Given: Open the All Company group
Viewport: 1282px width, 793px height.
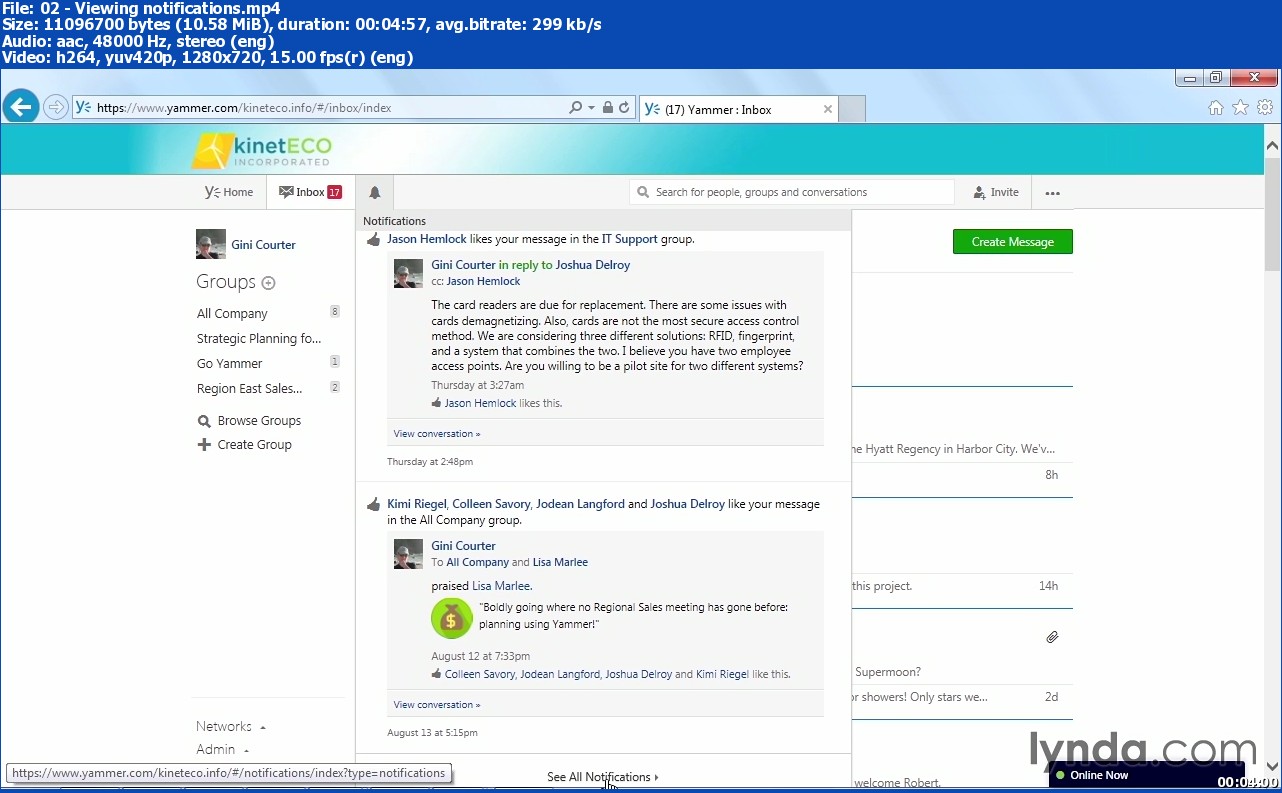Looking at the screenshot, I should [232, 313].
